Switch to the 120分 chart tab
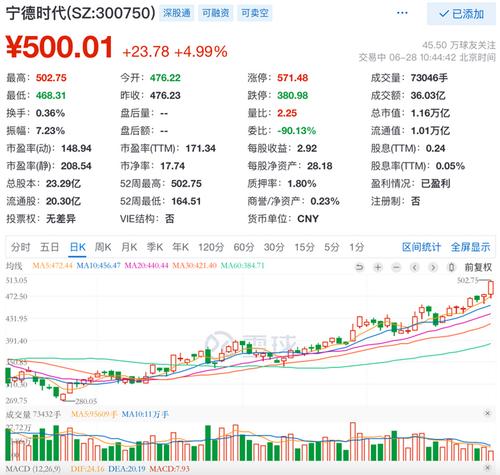Viewport: 500px width, 475px height. 211,247
